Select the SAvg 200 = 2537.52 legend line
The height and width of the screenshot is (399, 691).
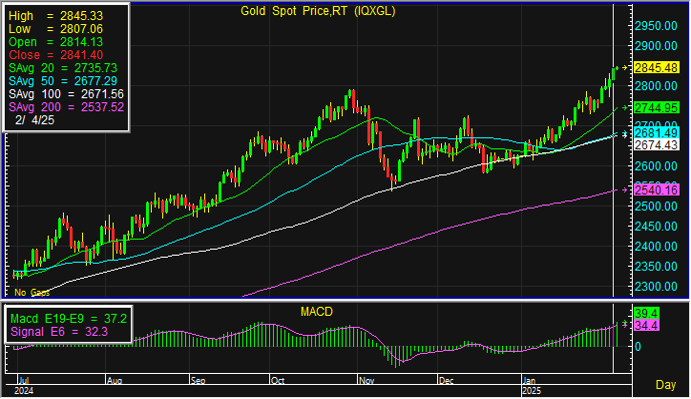[x=66, y=107]
